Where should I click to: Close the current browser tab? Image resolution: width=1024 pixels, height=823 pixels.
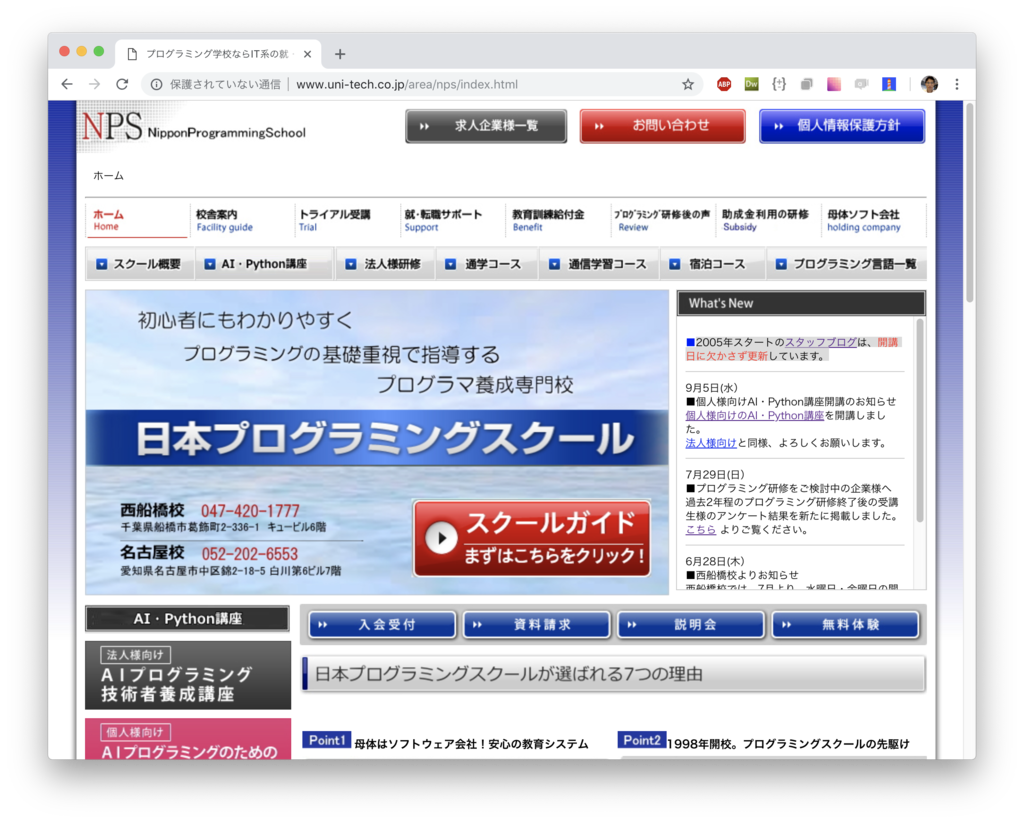(307, 54)
